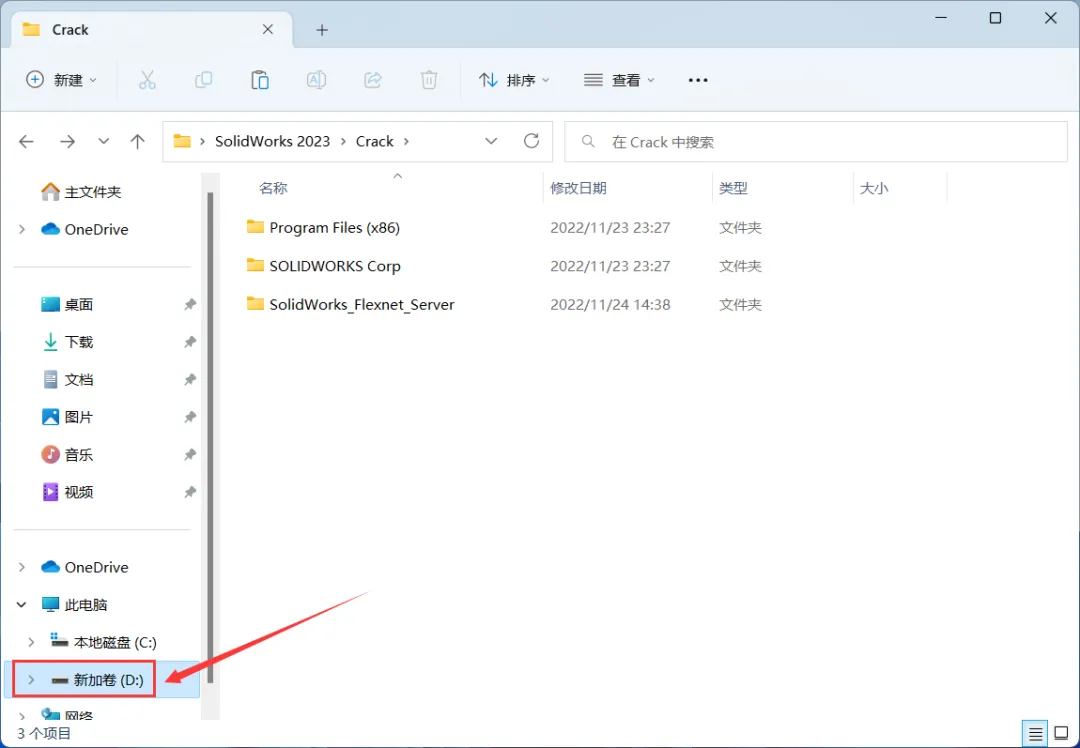Open 下载 in sidebar
The image size is (1080, 748).
(x=67, y=342)
